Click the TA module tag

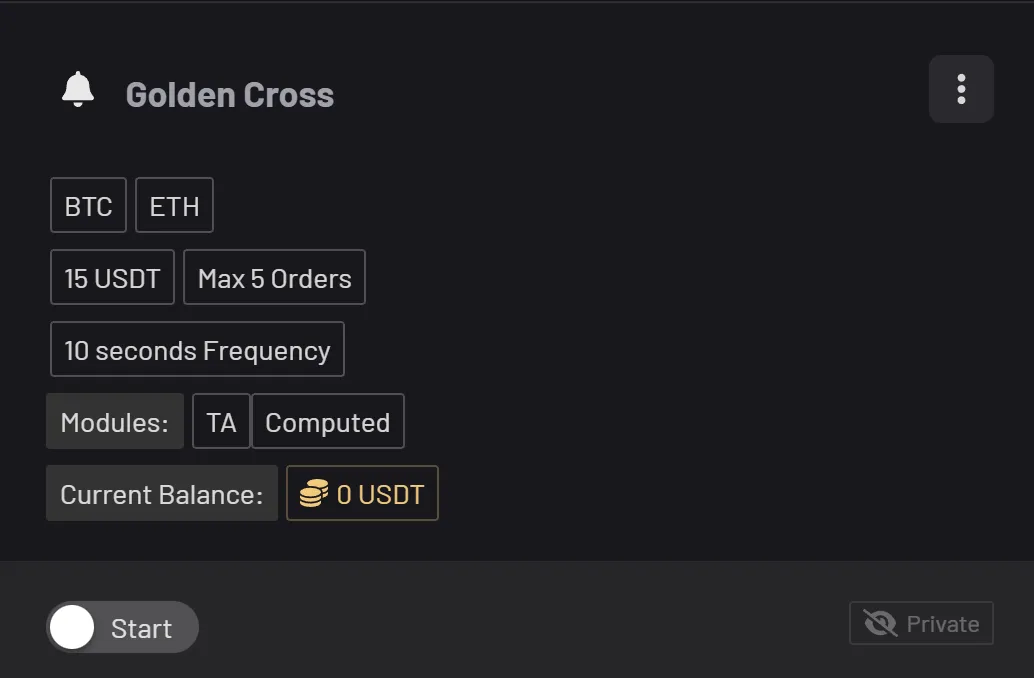pyautogui.click(x=221, y=421)
